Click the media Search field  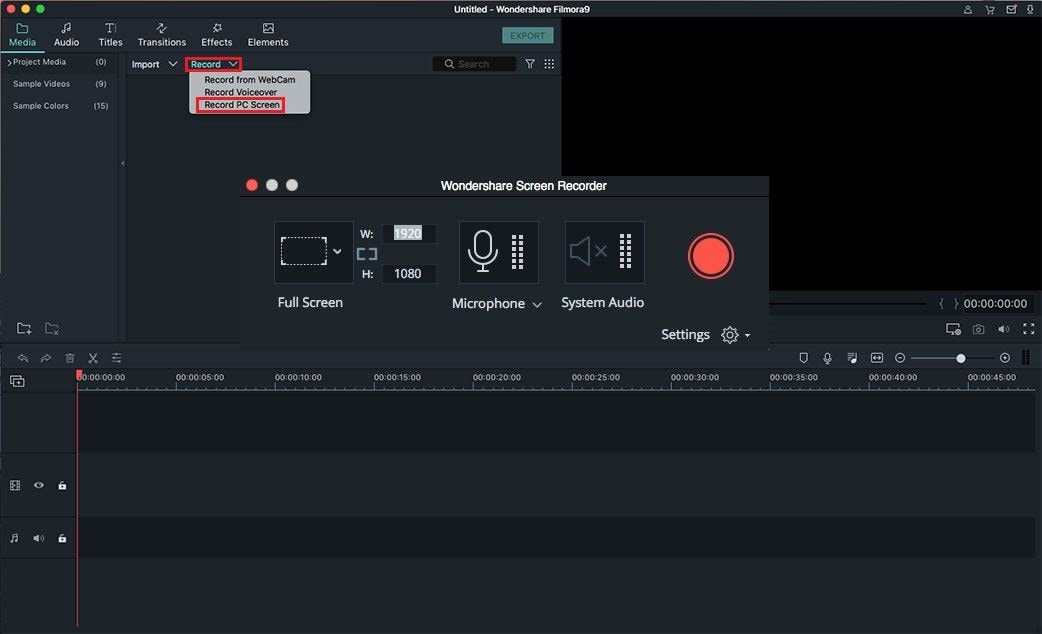[474, 64]
